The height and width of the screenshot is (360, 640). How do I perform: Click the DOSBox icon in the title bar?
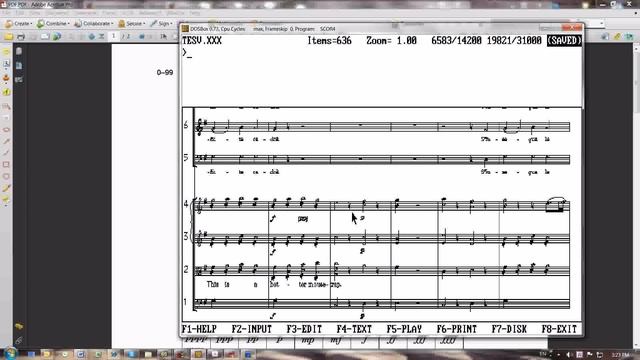pos(185,29)
